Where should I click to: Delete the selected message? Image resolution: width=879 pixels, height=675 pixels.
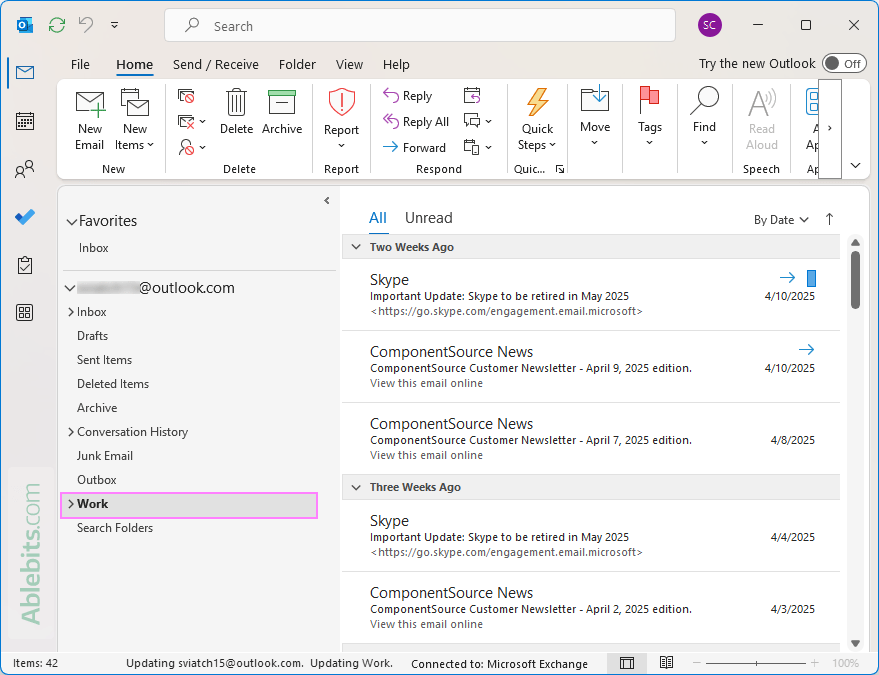236,112
